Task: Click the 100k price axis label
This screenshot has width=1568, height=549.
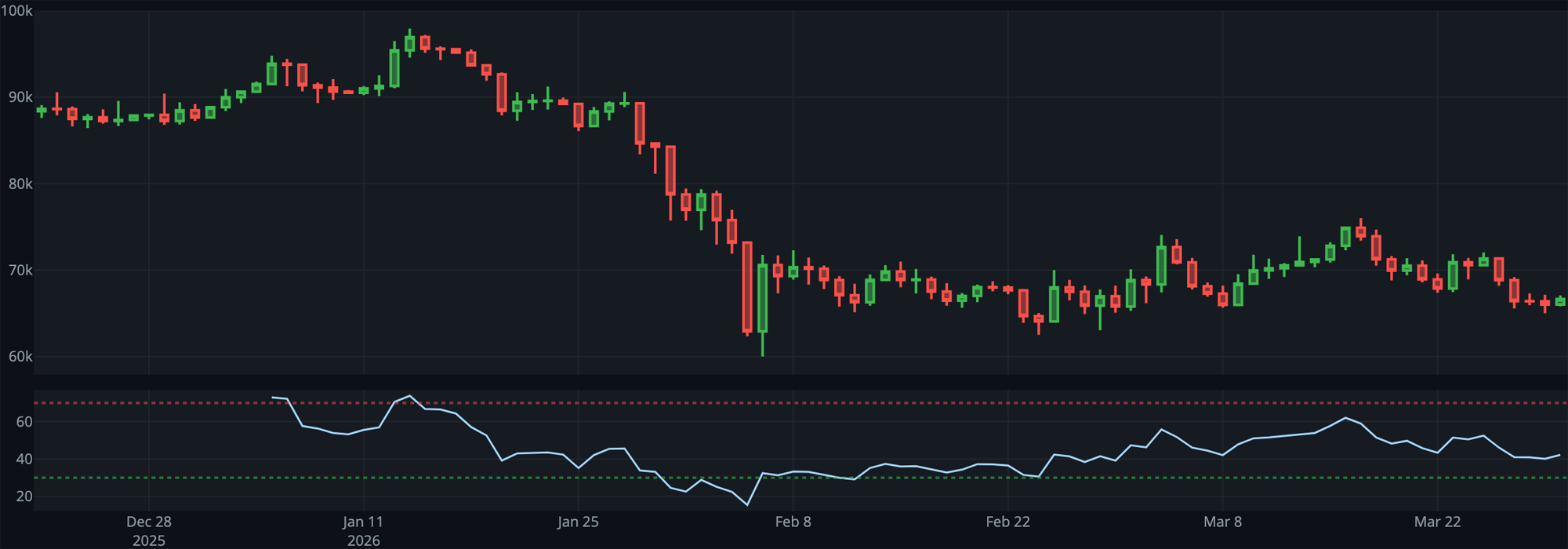Action: point(16,11)
